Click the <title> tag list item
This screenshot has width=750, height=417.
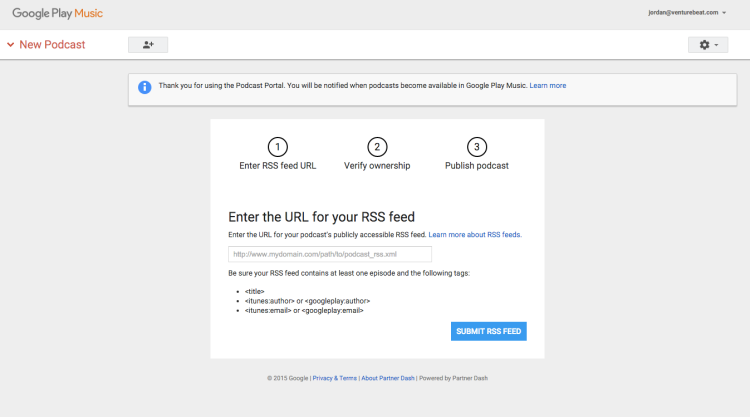point(254,291)
